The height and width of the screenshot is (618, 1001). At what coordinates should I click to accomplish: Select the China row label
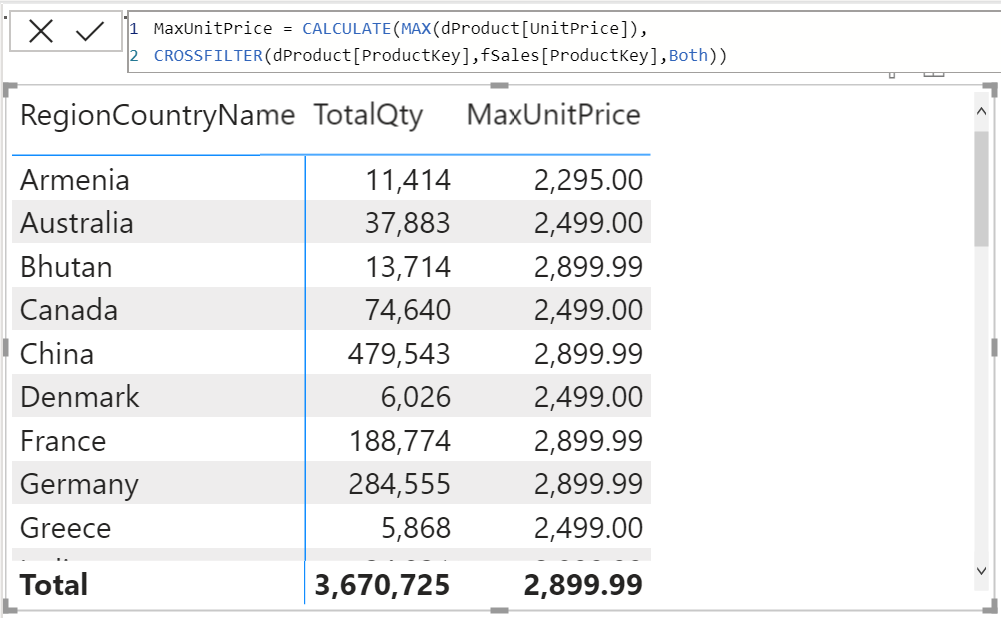coord(57,354)
